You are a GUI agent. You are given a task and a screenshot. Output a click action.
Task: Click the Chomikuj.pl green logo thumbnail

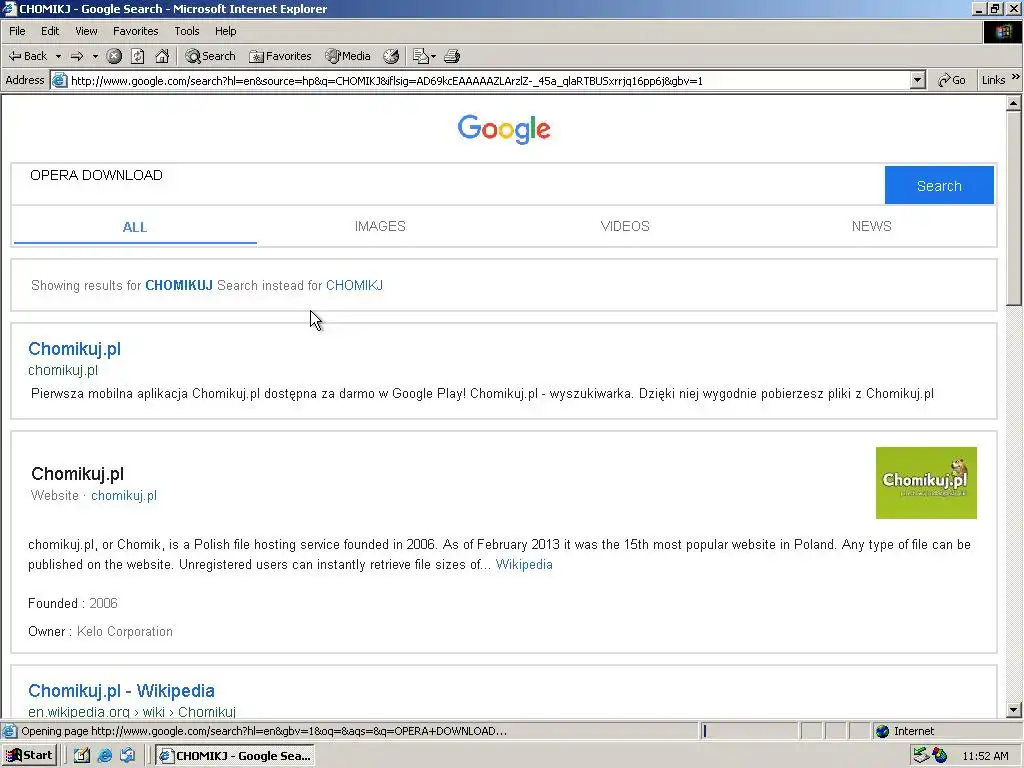click(x=926, y=483)
